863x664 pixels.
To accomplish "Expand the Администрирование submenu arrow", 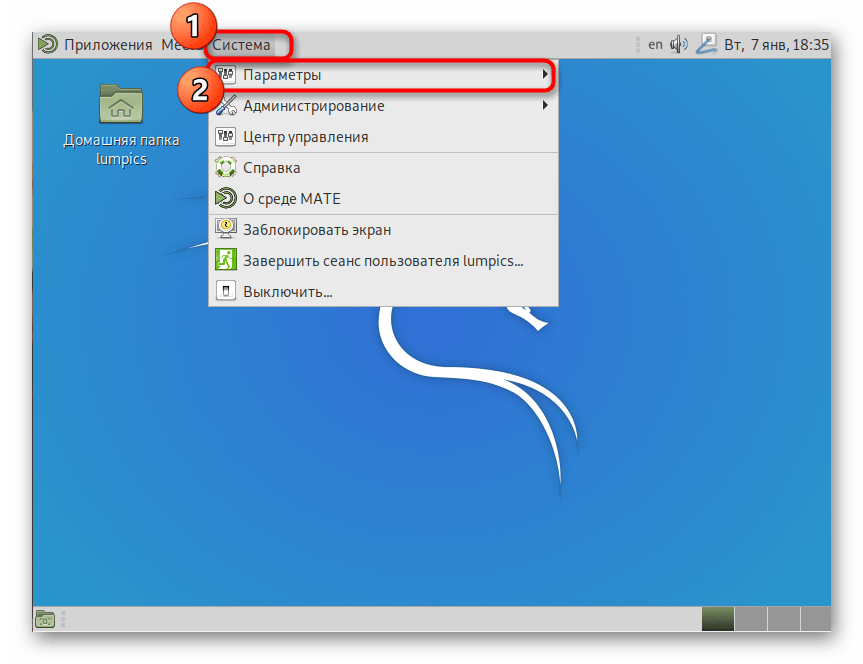I will pyautogui.click(x=545, y=106).
